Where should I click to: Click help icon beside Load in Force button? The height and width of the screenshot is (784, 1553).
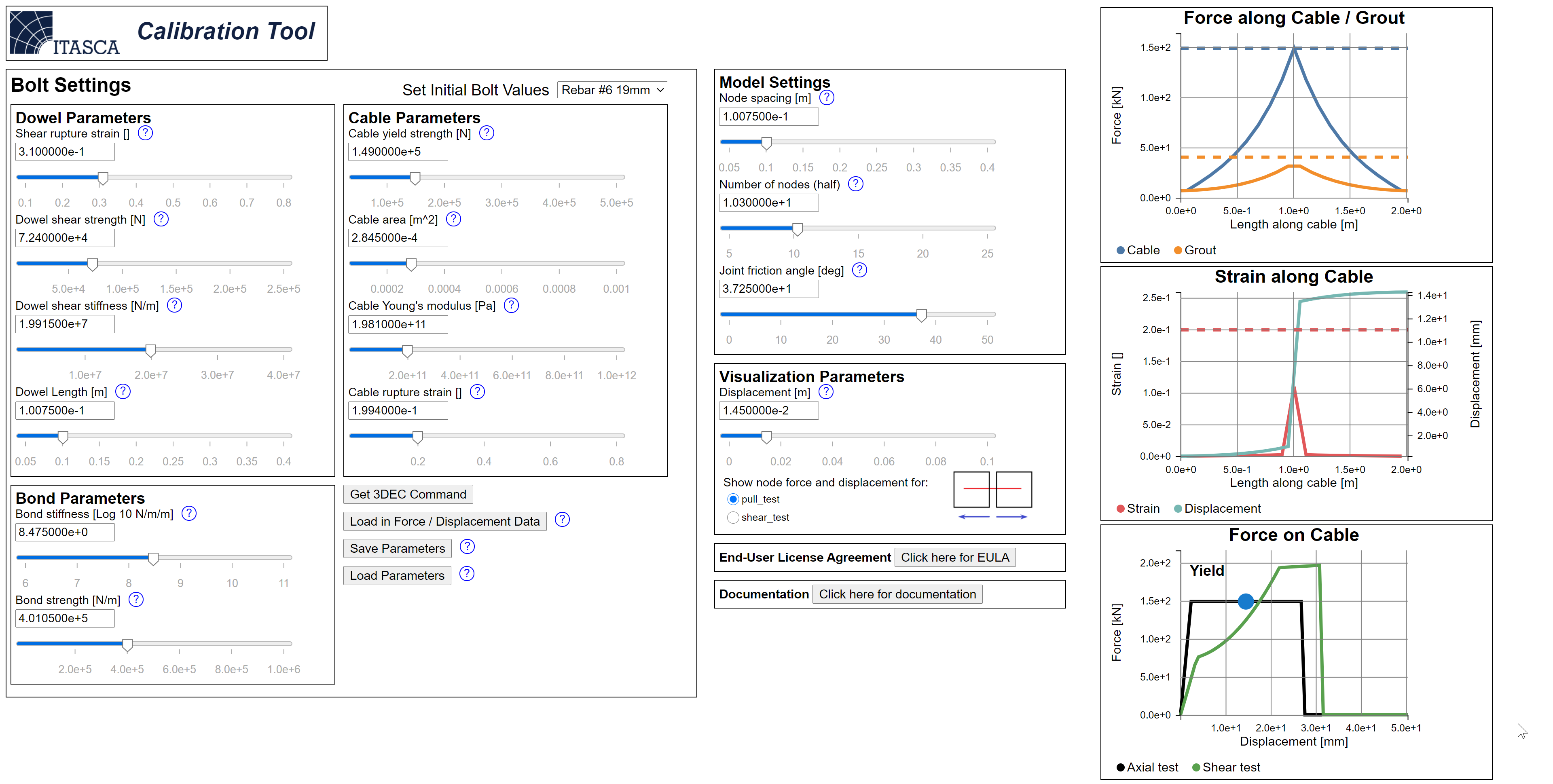tap(562, 520)
